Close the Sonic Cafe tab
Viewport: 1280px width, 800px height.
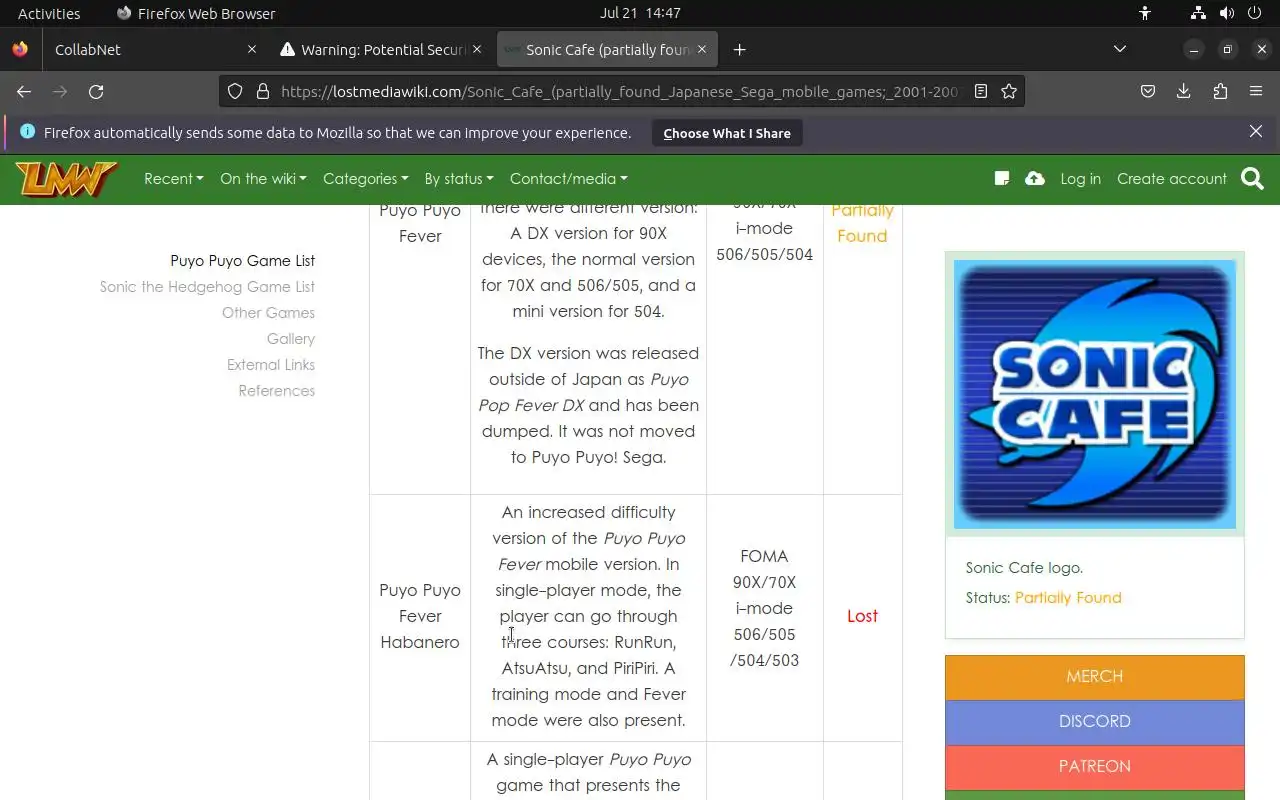tap(701, 49)
